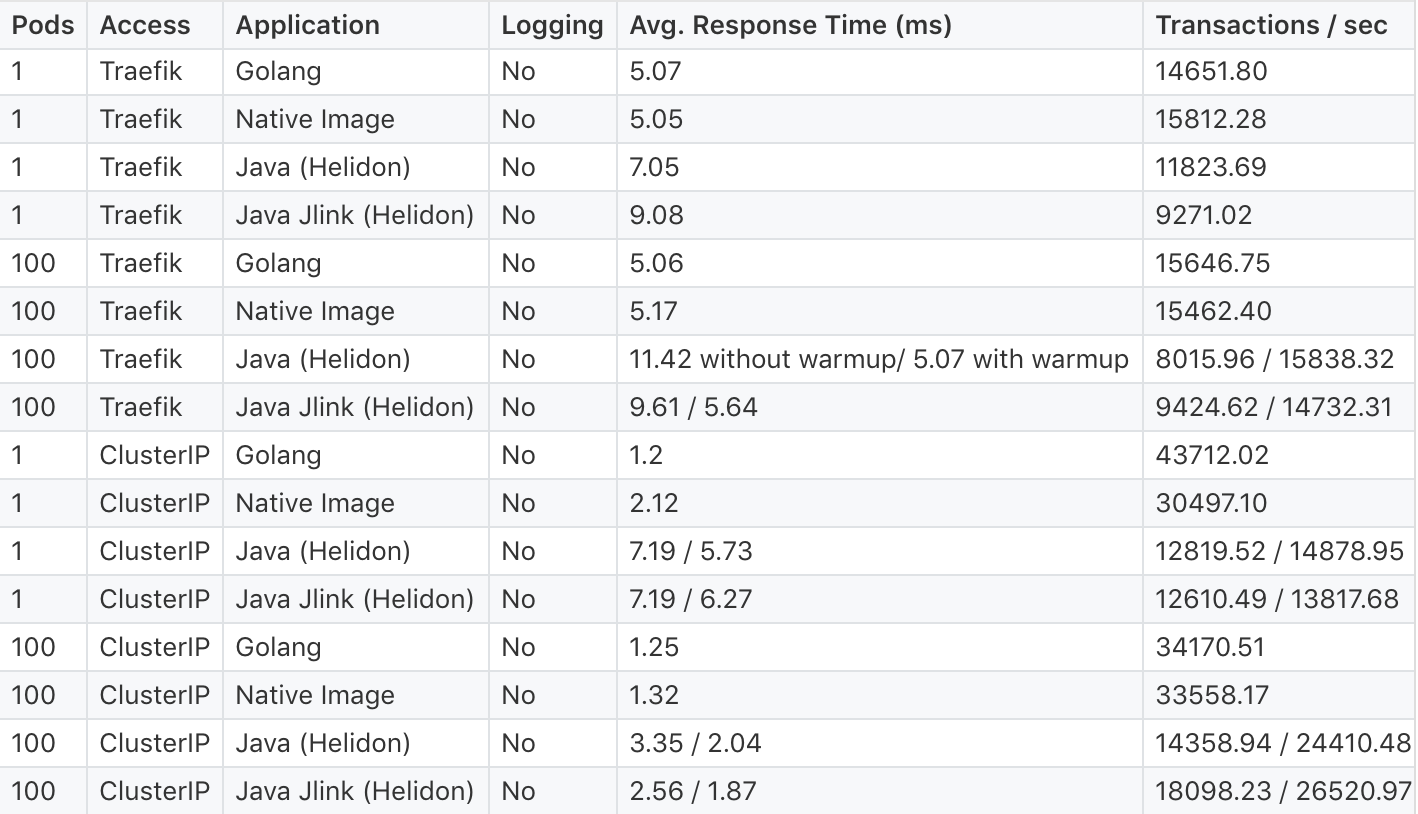The height and width of the screenshot is (814, 1418).
Task: Click the 18098.23 / 26520.97 cell
Action: click(1280, 791)
